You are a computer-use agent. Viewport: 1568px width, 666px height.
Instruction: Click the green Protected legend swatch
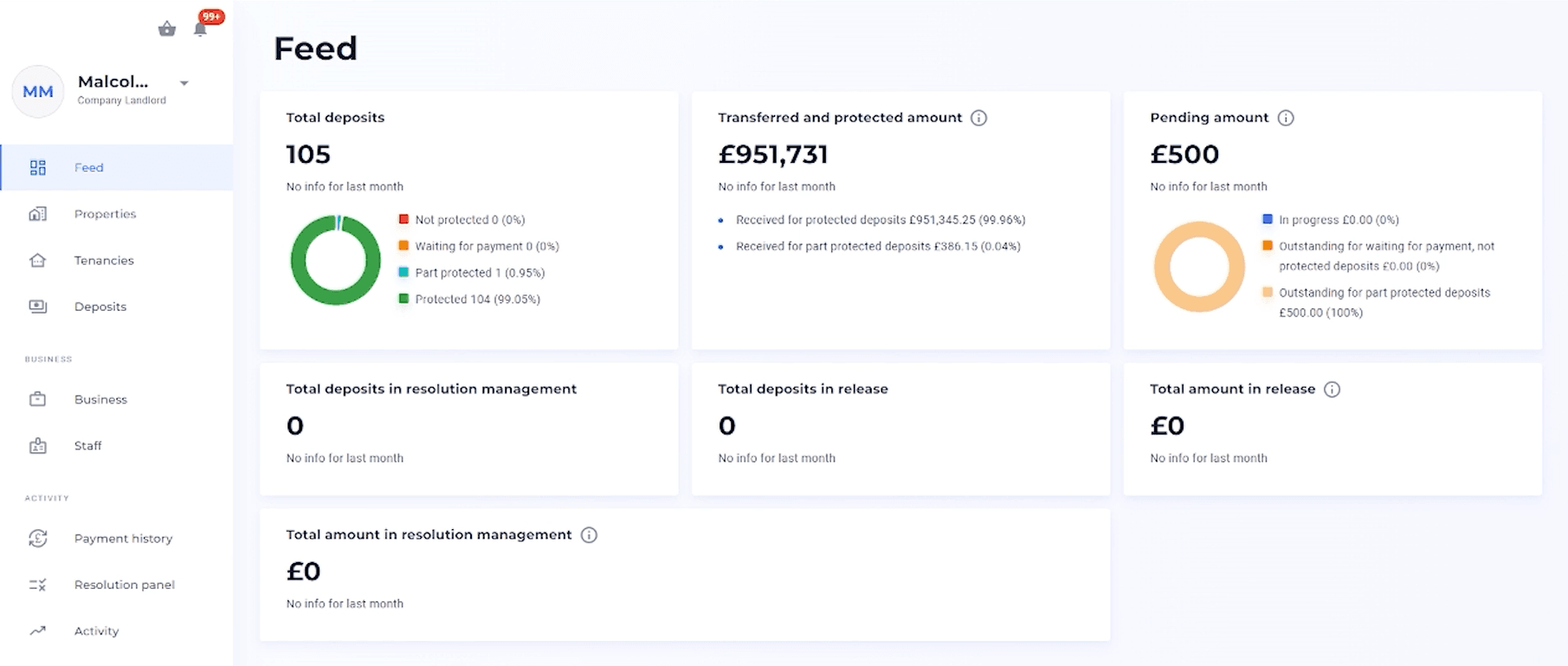[403, 299]
